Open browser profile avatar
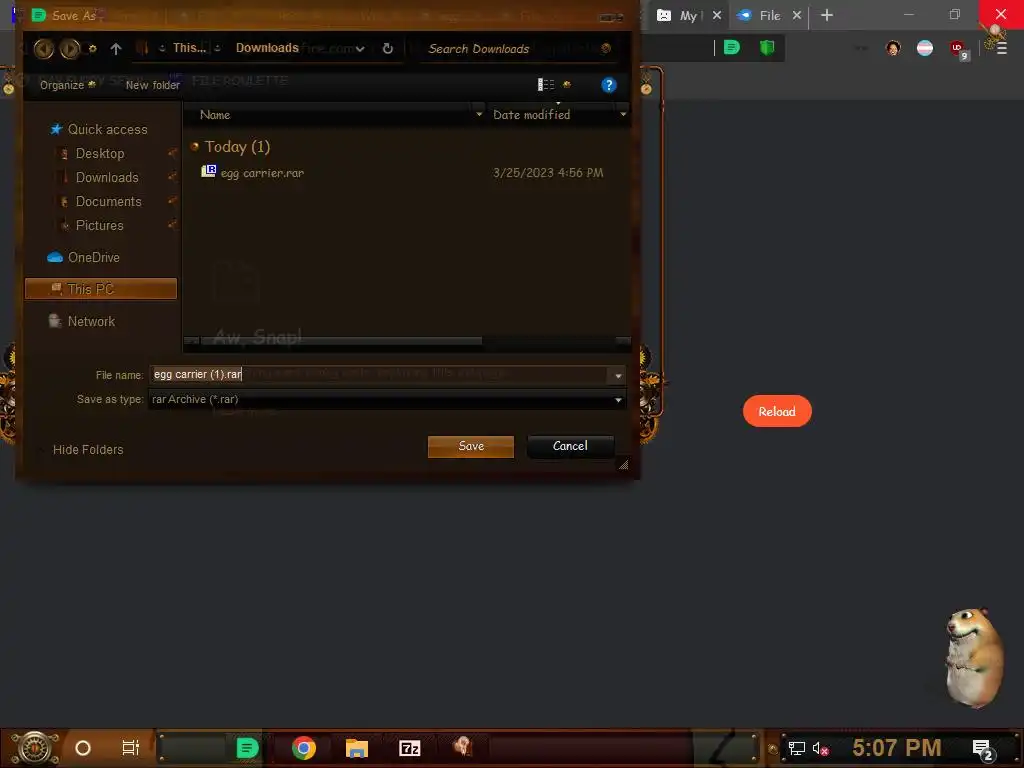Screen dimensions: 1024x768 893,48
